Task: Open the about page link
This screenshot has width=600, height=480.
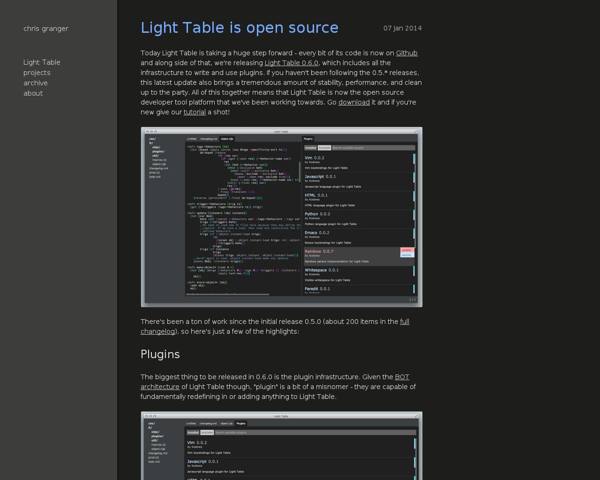Action: 34,93
